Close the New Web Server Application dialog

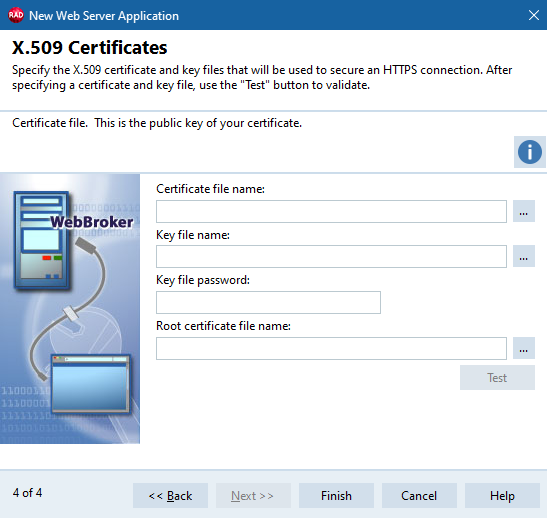[534, 15]
